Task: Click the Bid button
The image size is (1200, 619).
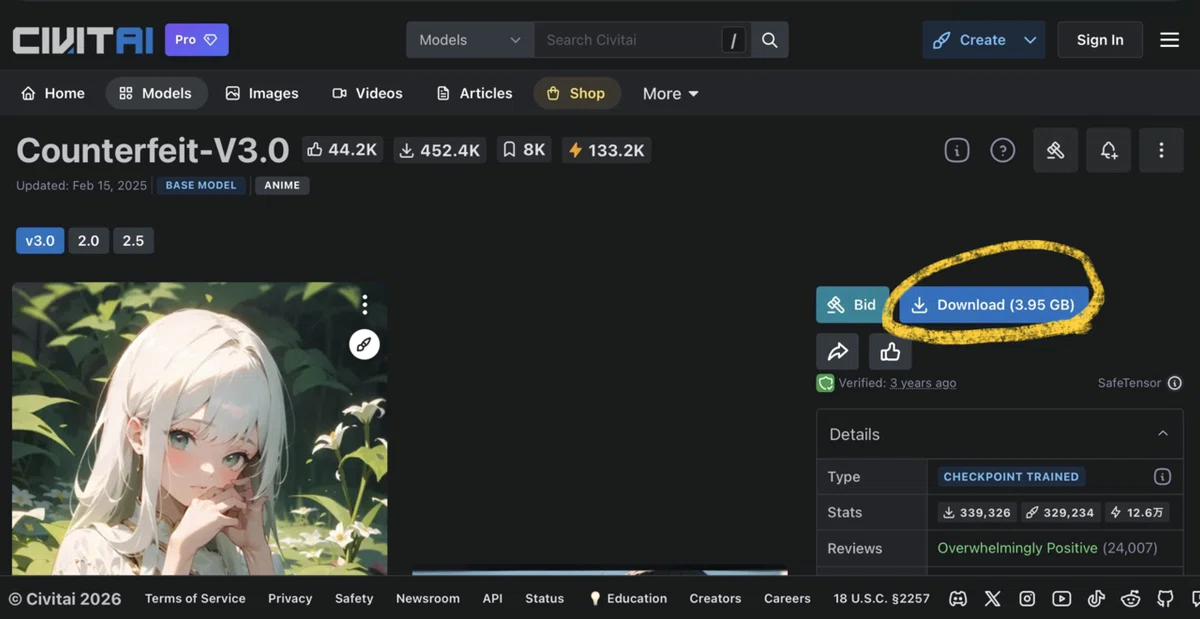Action: [x=853, y=305]
